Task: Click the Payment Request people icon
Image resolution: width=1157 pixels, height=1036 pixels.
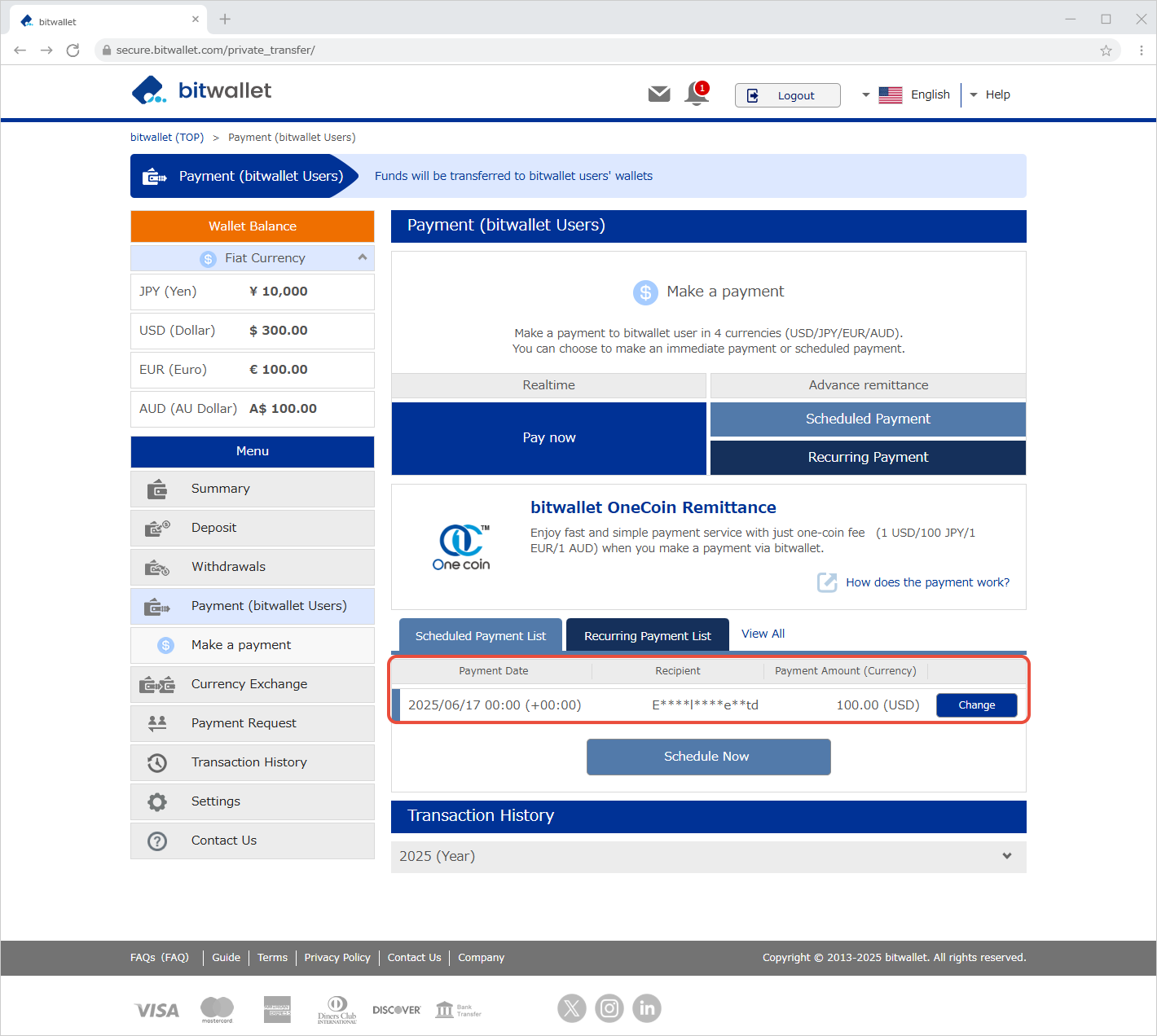Action: 157,723
